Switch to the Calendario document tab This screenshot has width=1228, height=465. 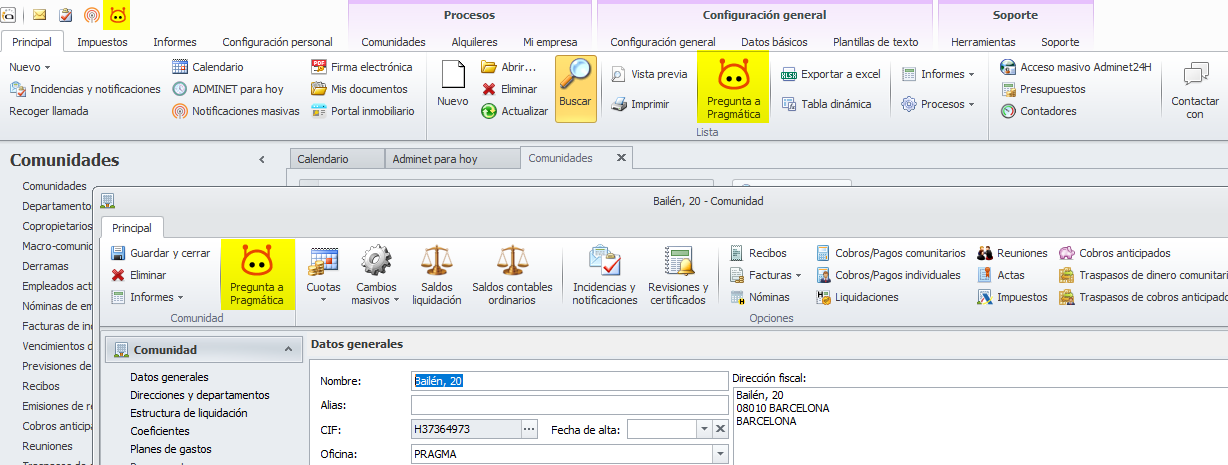click(x=323, y=159)
